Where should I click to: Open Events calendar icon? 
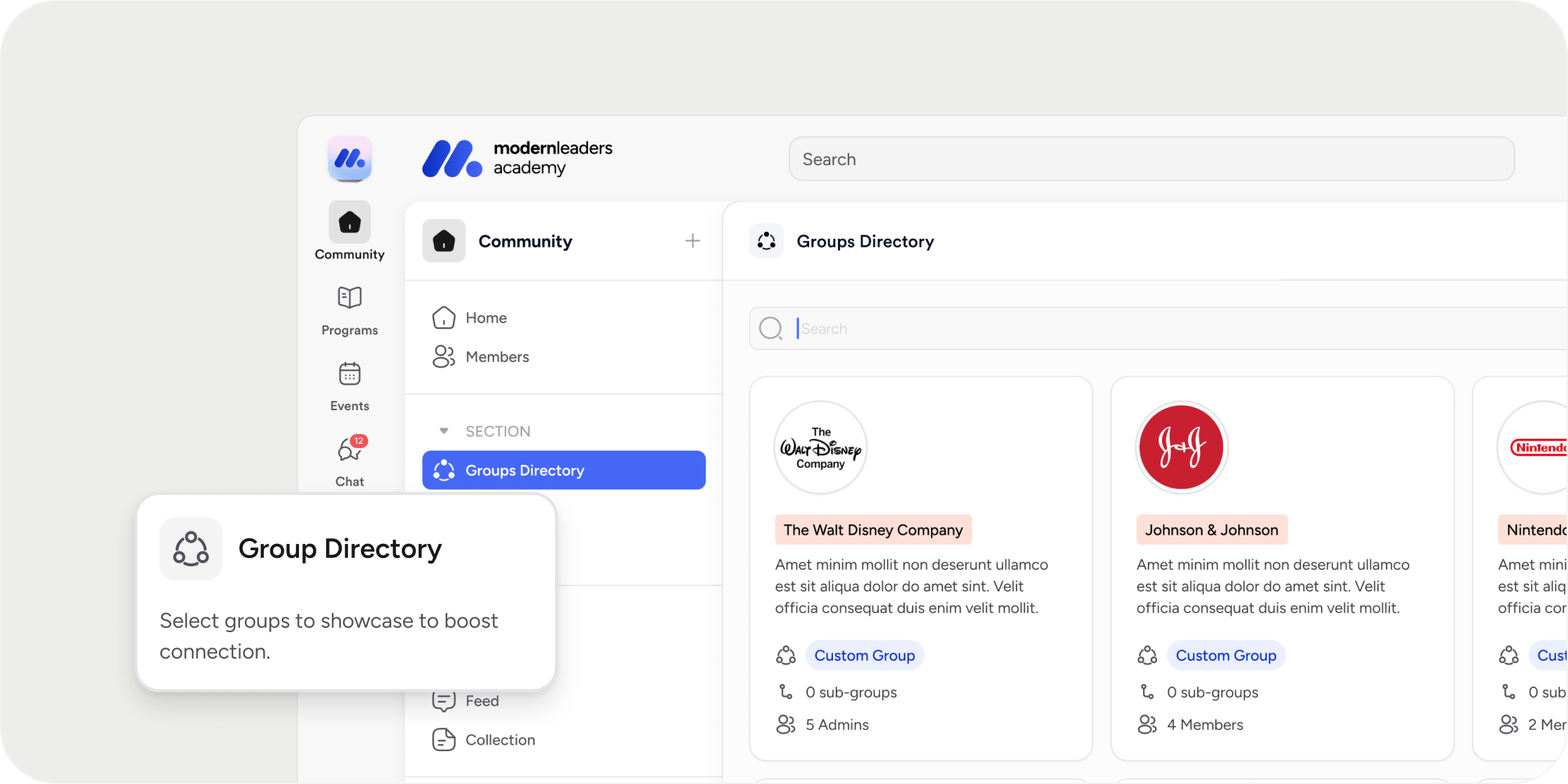coord(349,374)
